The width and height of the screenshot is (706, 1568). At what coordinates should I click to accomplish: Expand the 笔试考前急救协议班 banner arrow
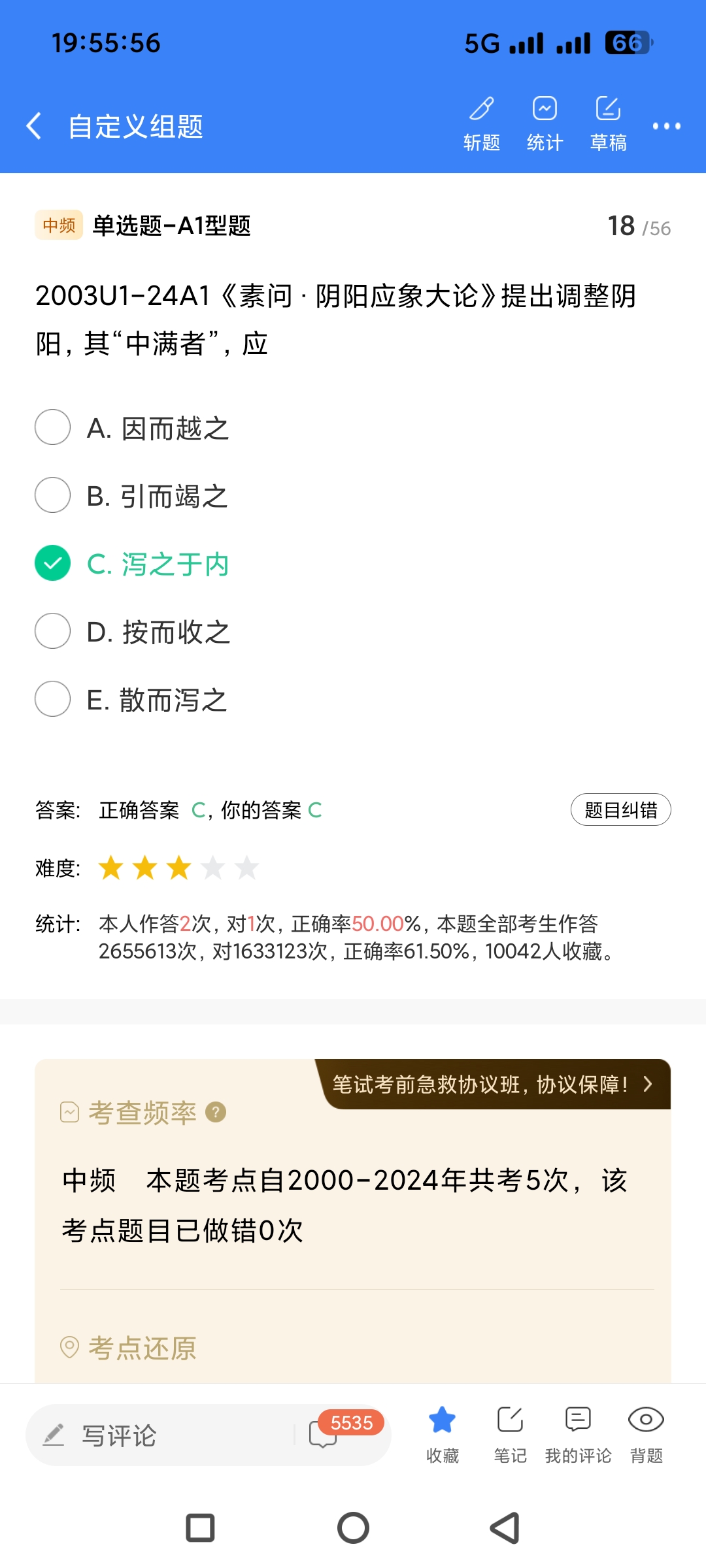(648, 1085)
